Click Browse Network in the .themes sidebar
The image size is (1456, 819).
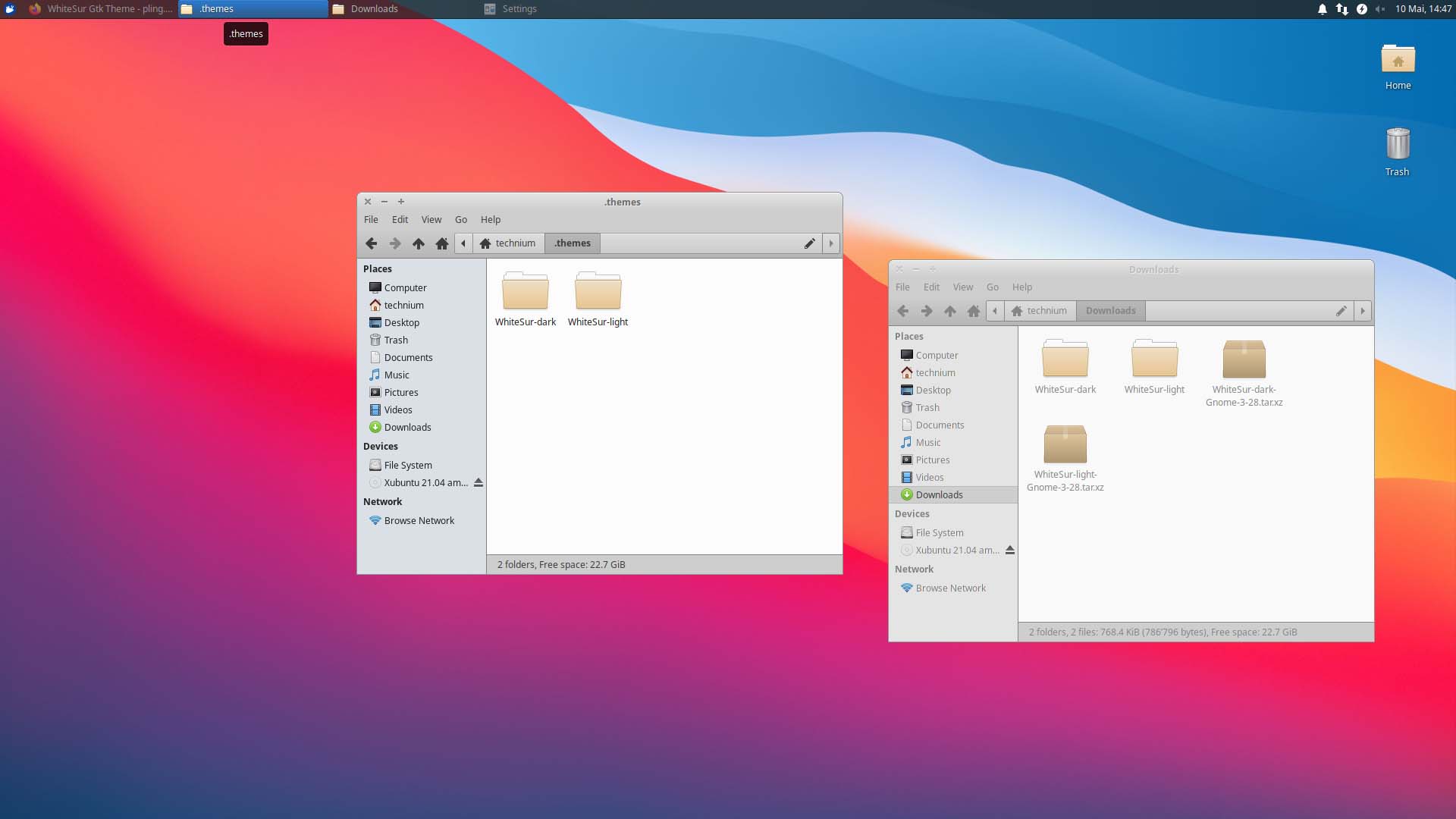click(x=419, y=520)
